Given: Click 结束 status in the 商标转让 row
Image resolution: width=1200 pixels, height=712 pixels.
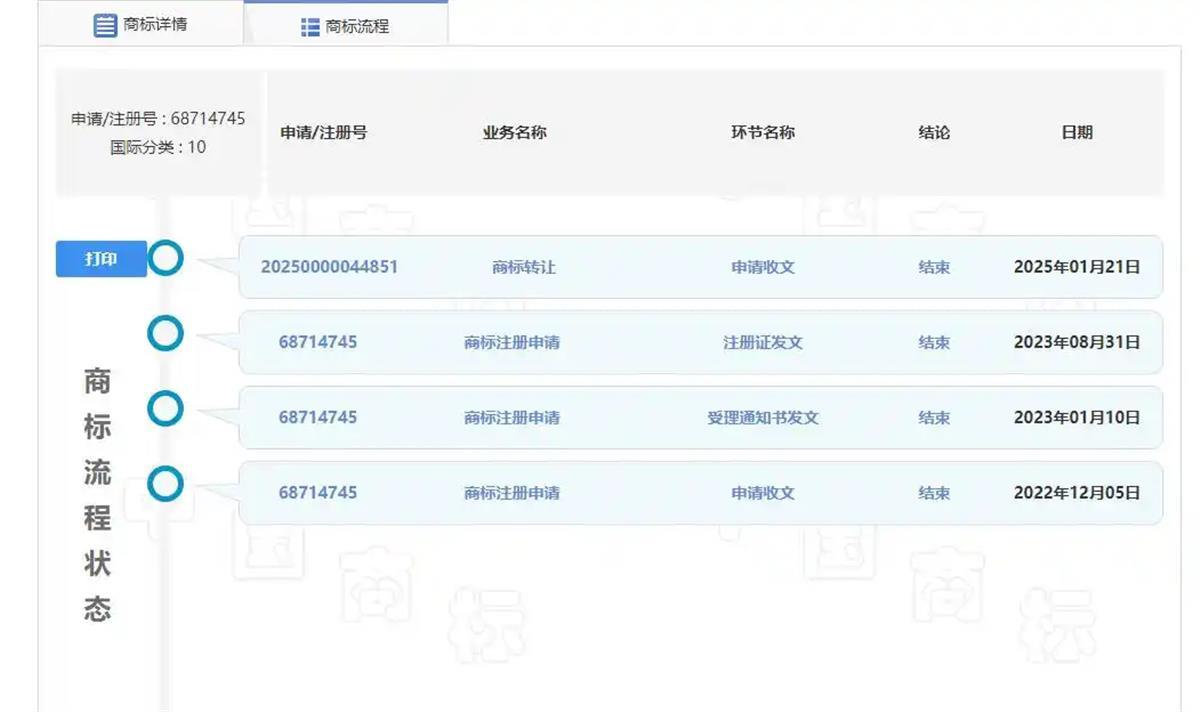Looking at the screenshot, I should pyautogui.click(x=934, y=266).
